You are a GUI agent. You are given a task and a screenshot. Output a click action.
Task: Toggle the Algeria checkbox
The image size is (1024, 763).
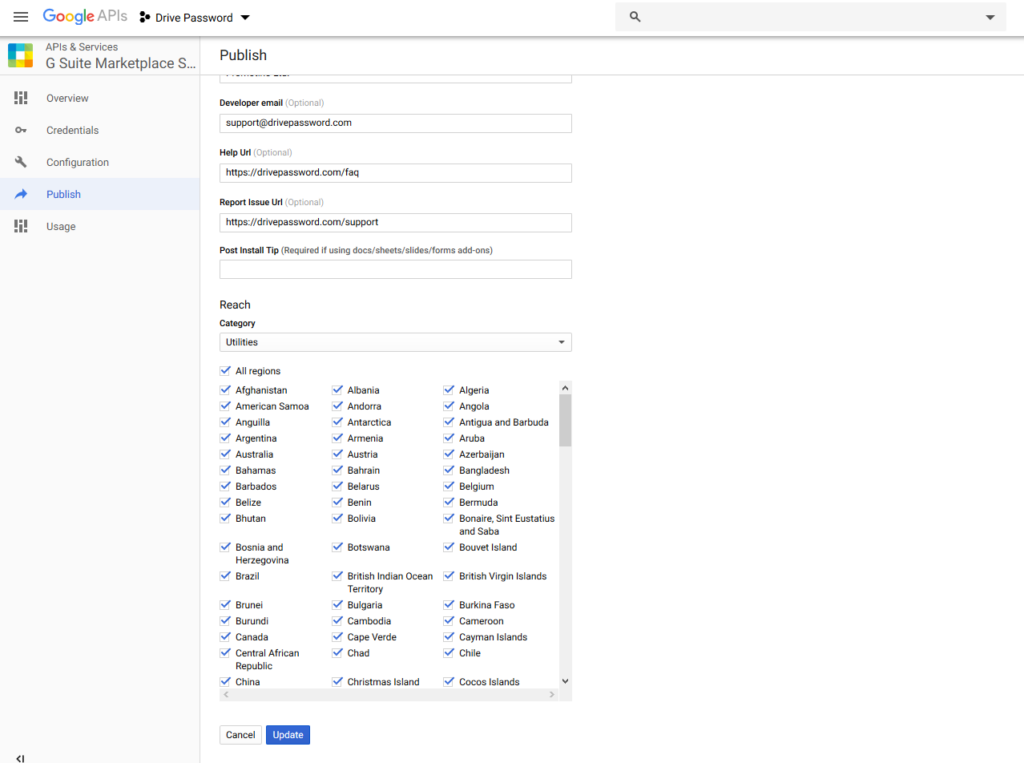click(449, 390)
